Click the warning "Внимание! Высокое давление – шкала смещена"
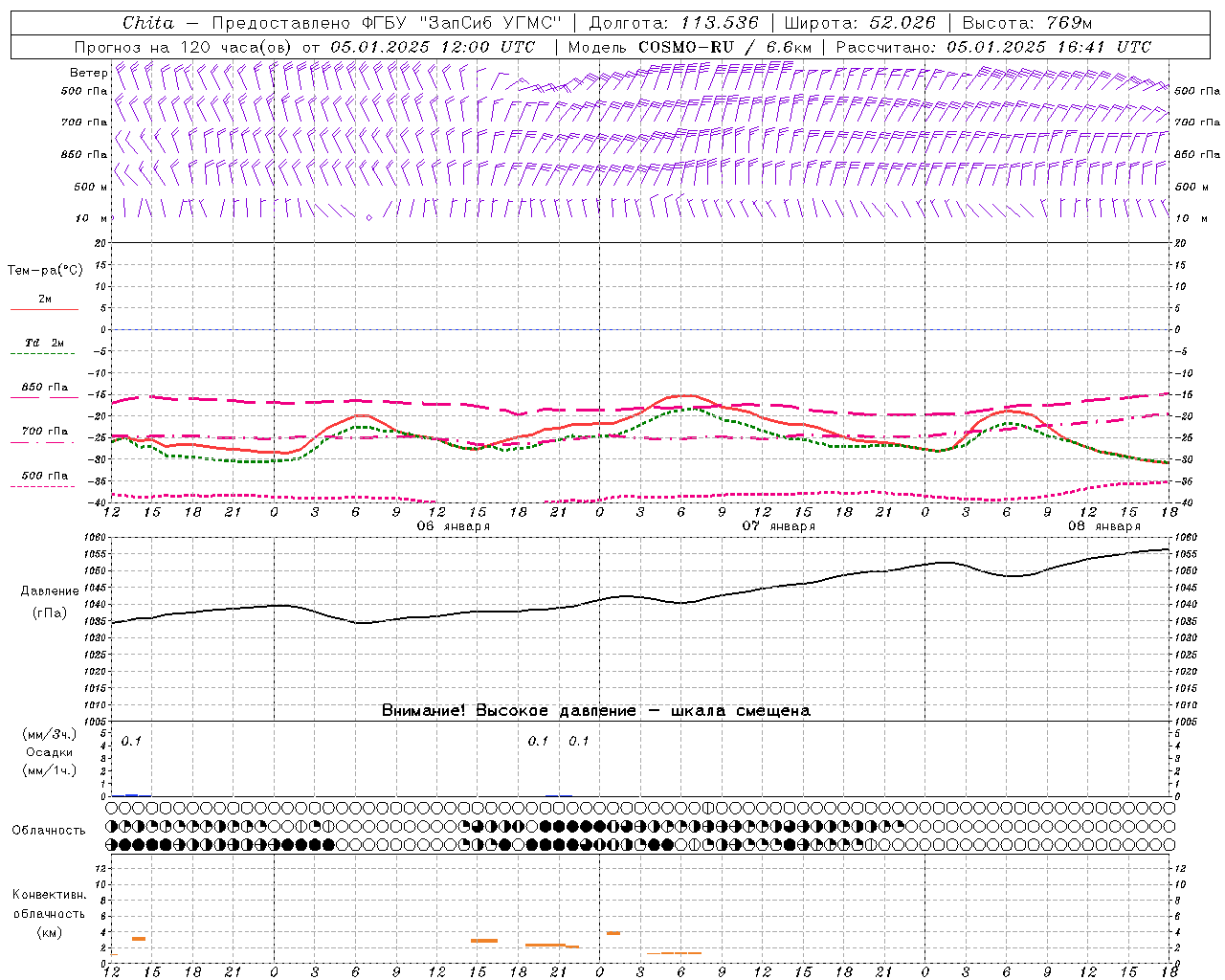 click(596, 711)
